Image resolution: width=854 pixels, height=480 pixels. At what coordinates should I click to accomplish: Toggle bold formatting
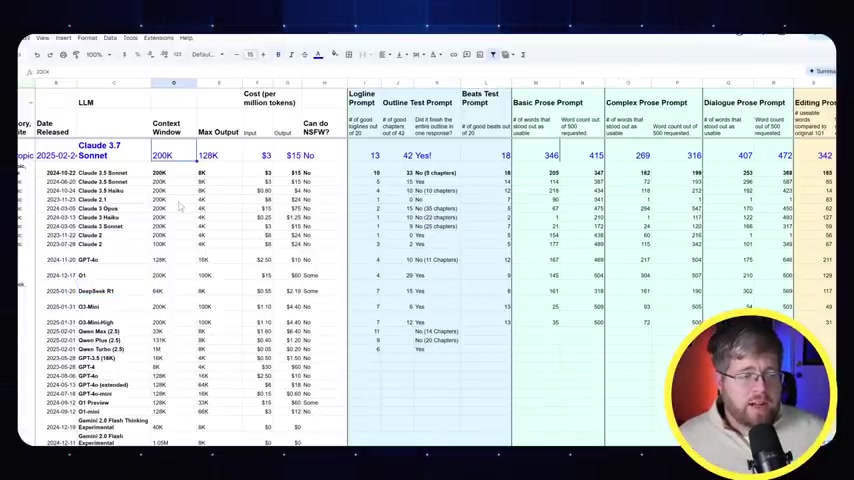pyautogui.click(x=278, y=55)
